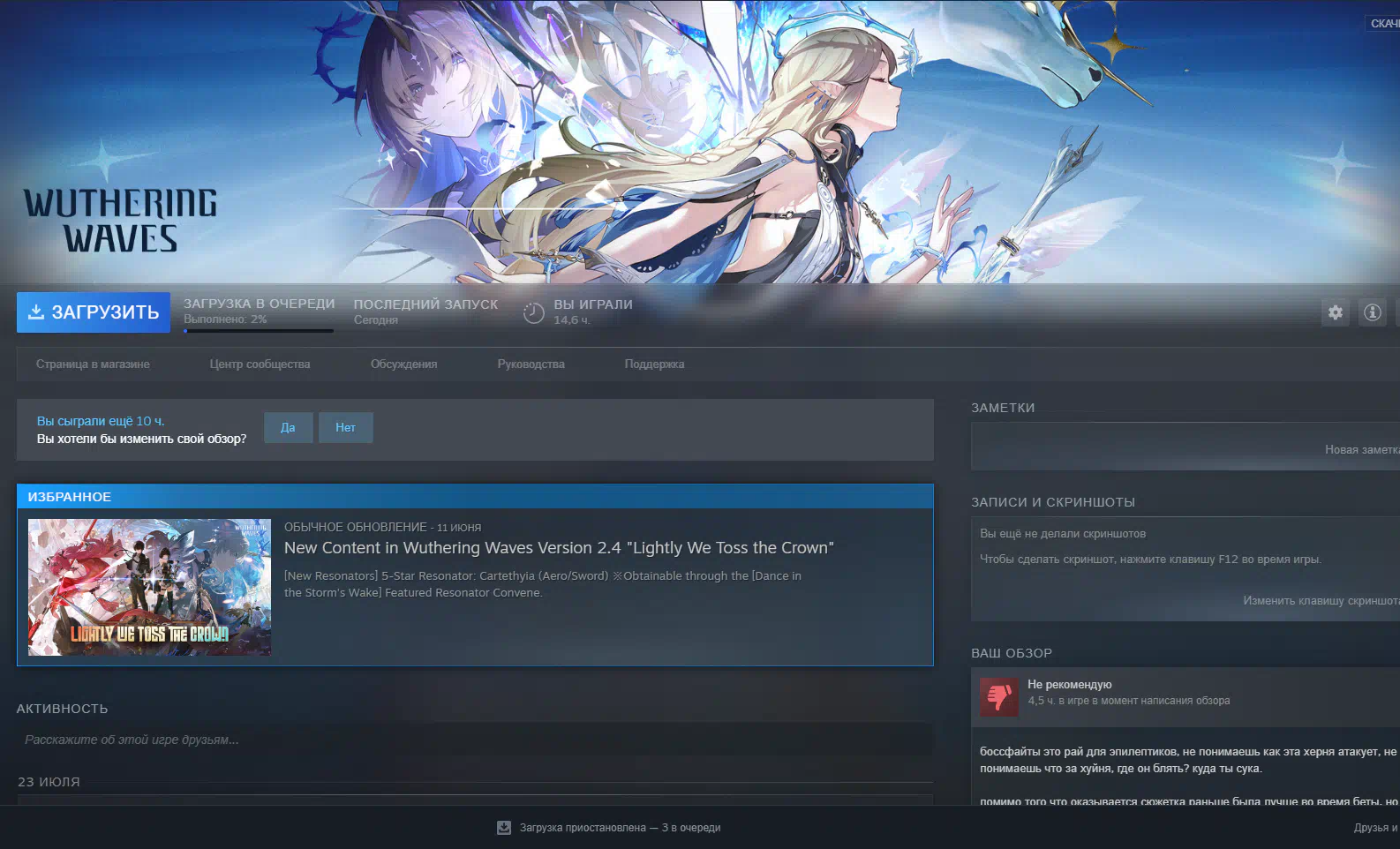Click the ВЫ ИГРАЛИ 14,6 ч. playtime text
Image resolution: width=1400 pixels, height=849 pixels.
pos(593,312)
